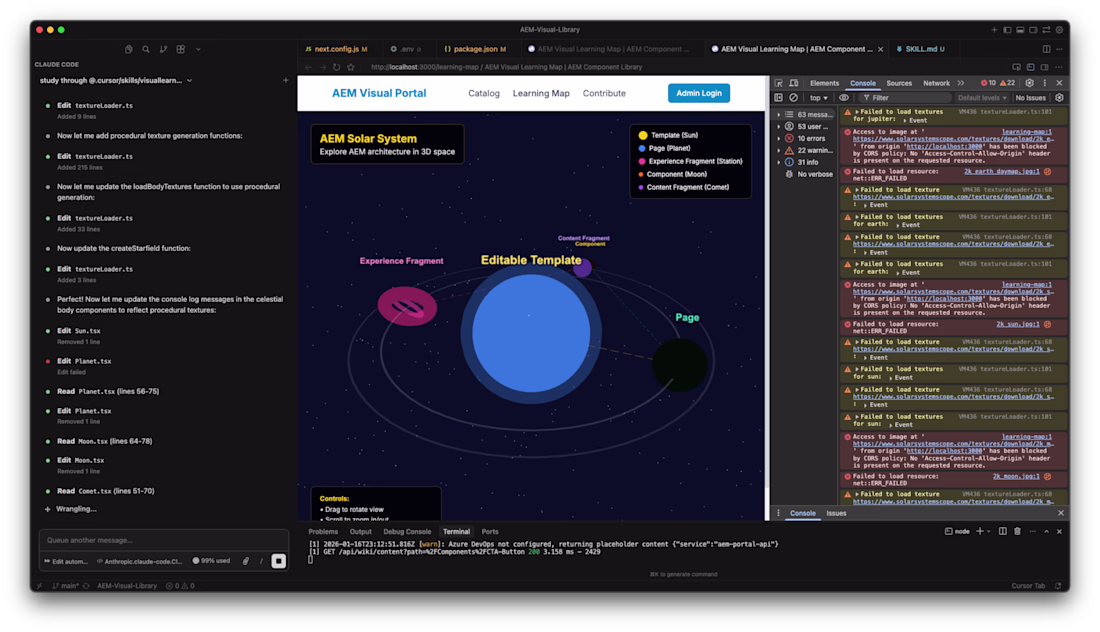The height and width of the screenshot is (632, 1100).
Task: Switch to the Issues drawer tab
Action: pos(836,513)
